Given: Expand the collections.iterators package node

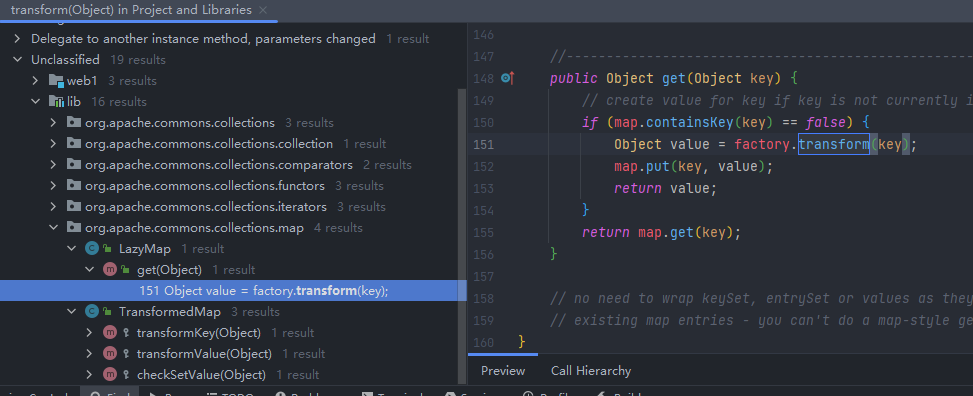Looking at the screenshot, I should pos(53,207).
